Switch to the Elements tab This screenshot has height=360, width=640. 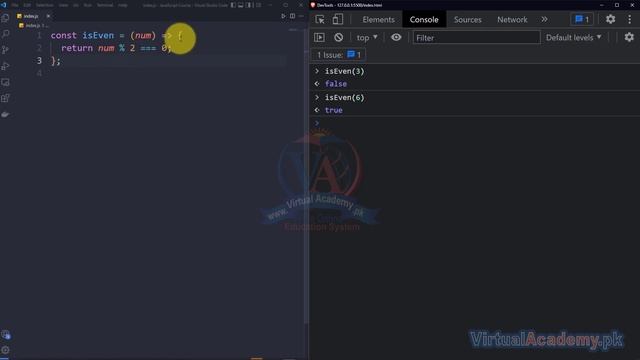pos(378,20)
